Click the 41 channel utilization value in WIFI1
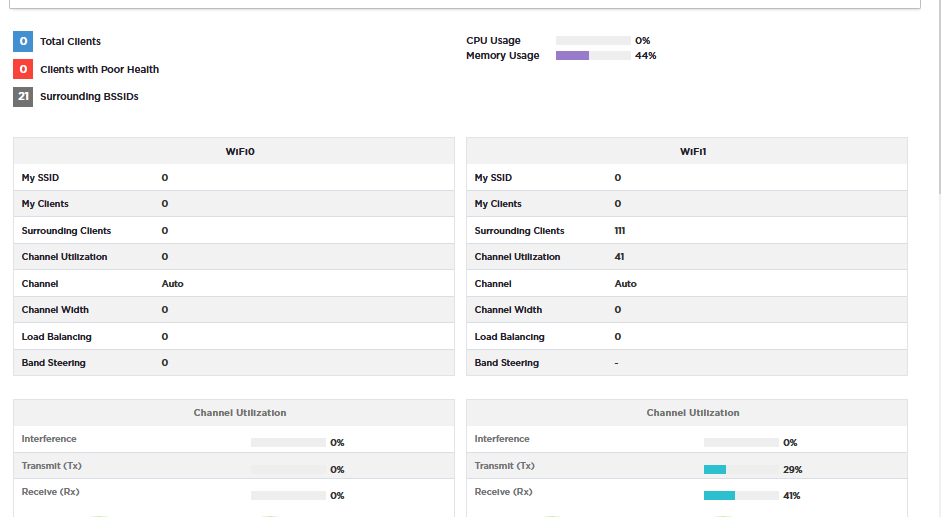This screenshot has width=941, height=517. click(x=619, y=257)
